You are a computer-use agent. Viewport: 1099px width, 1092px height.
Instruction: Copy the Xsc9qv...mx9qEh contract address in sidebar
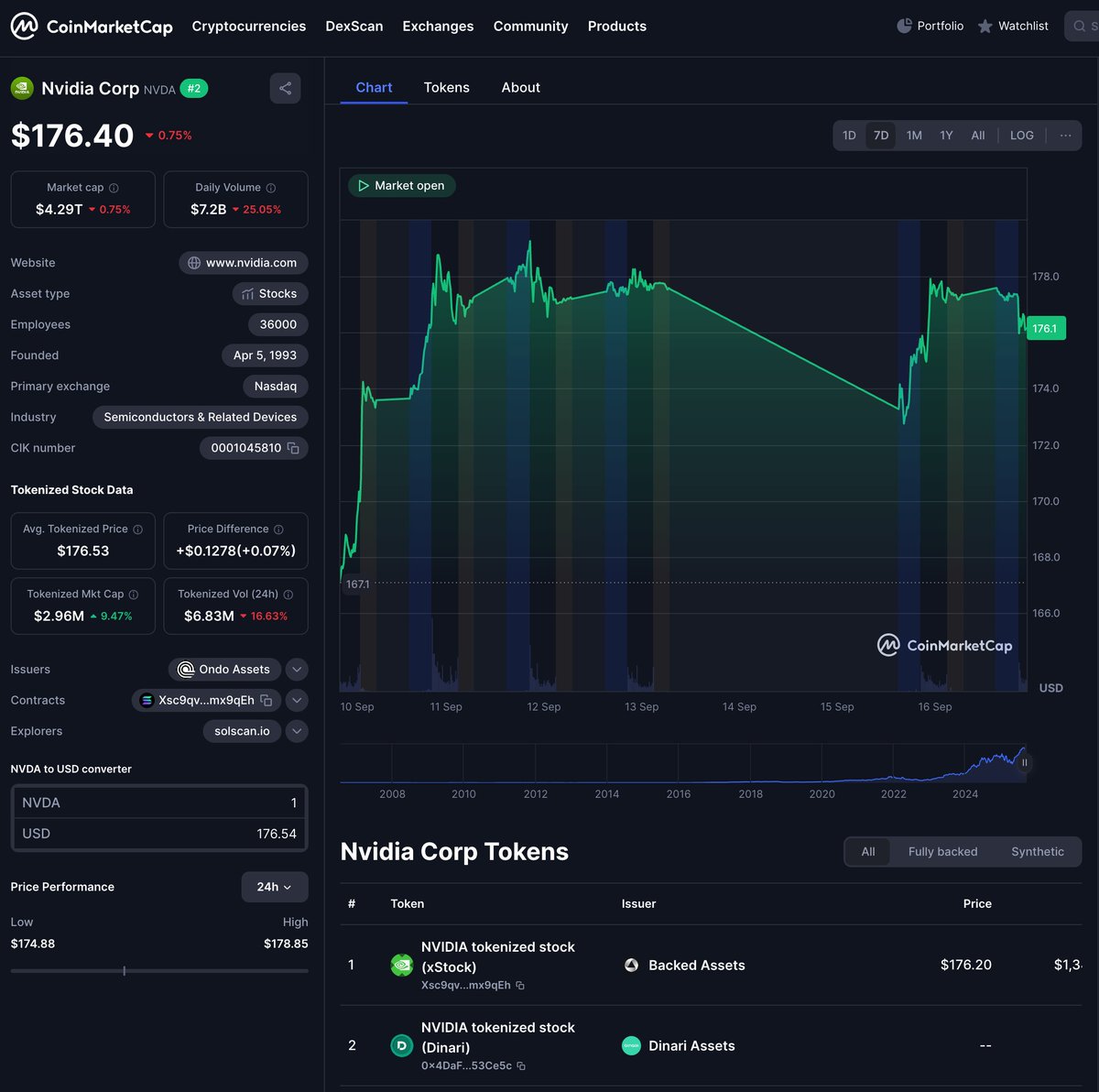(x=267, y=700)
